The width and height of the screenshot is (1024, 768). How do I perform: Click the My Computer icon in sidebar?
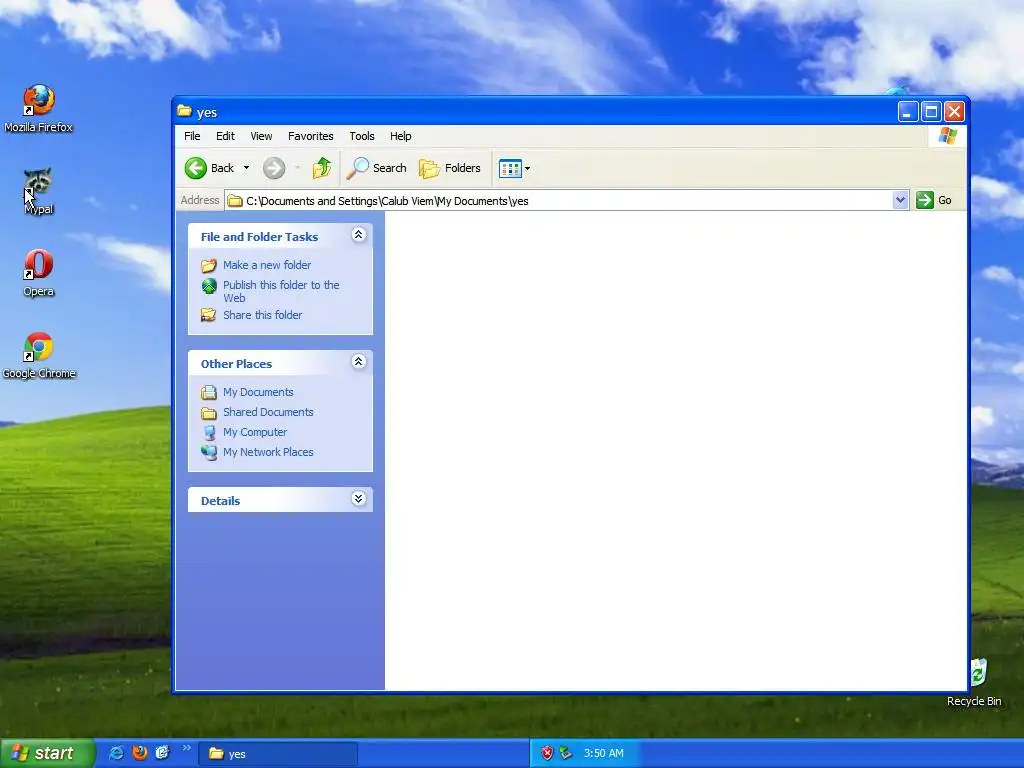(209, 432)
